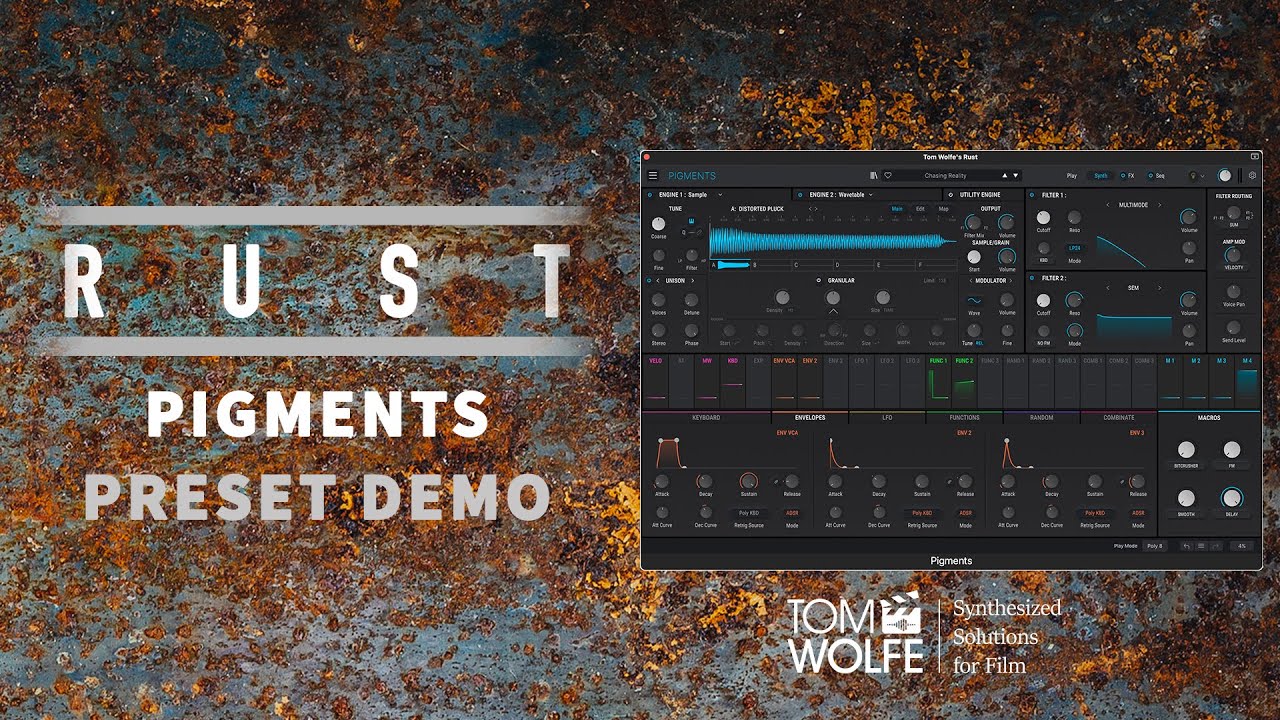
Task: Click the Map button in the sample engine
Action: 943,209
